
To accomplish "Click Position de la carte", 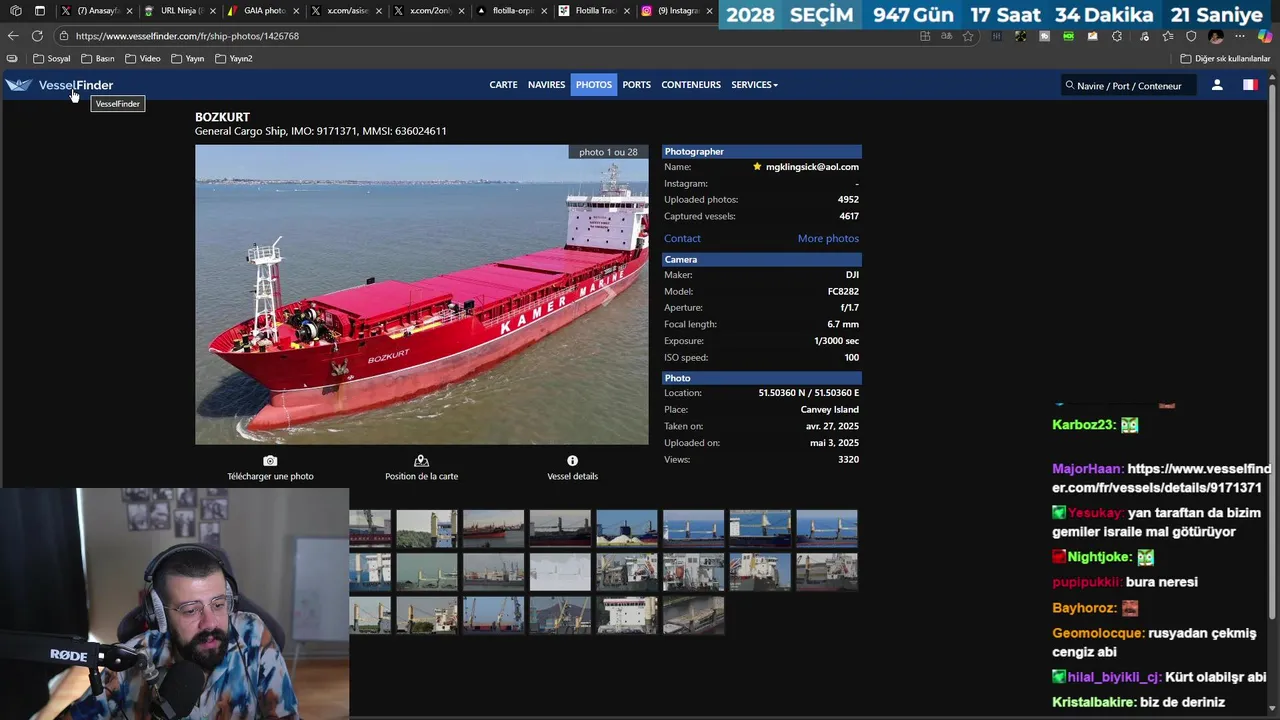I will [421, 476].
